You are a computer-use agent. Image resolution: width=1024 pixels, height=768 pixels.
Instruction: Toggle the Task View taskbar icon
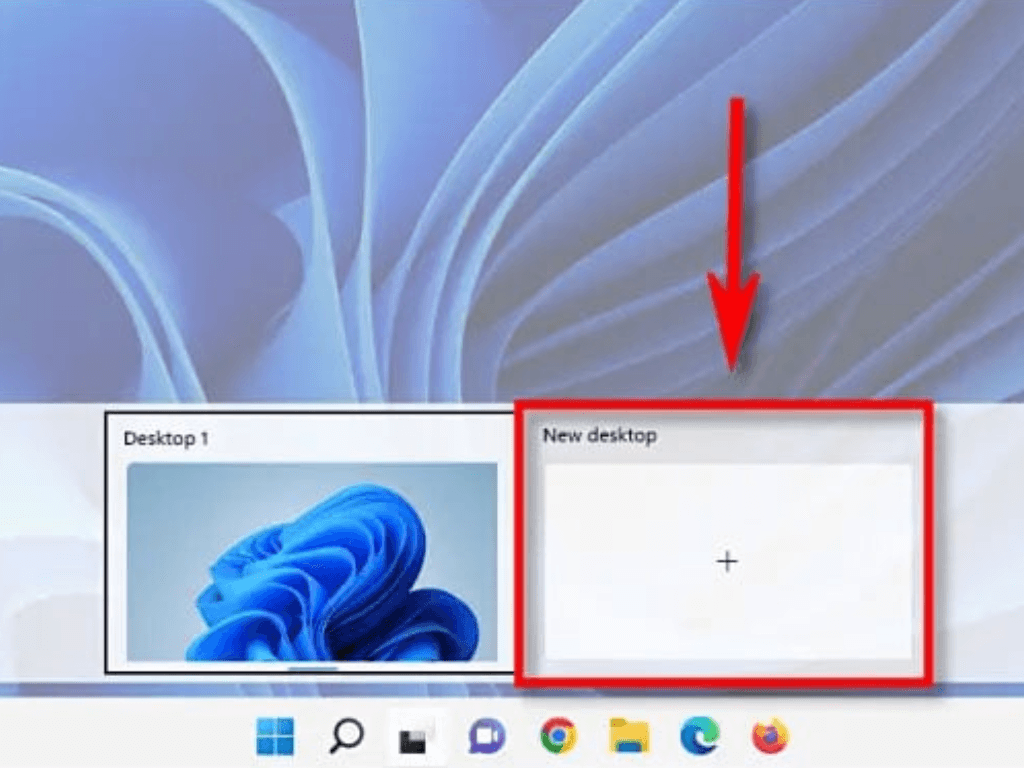tap(413, 739)
